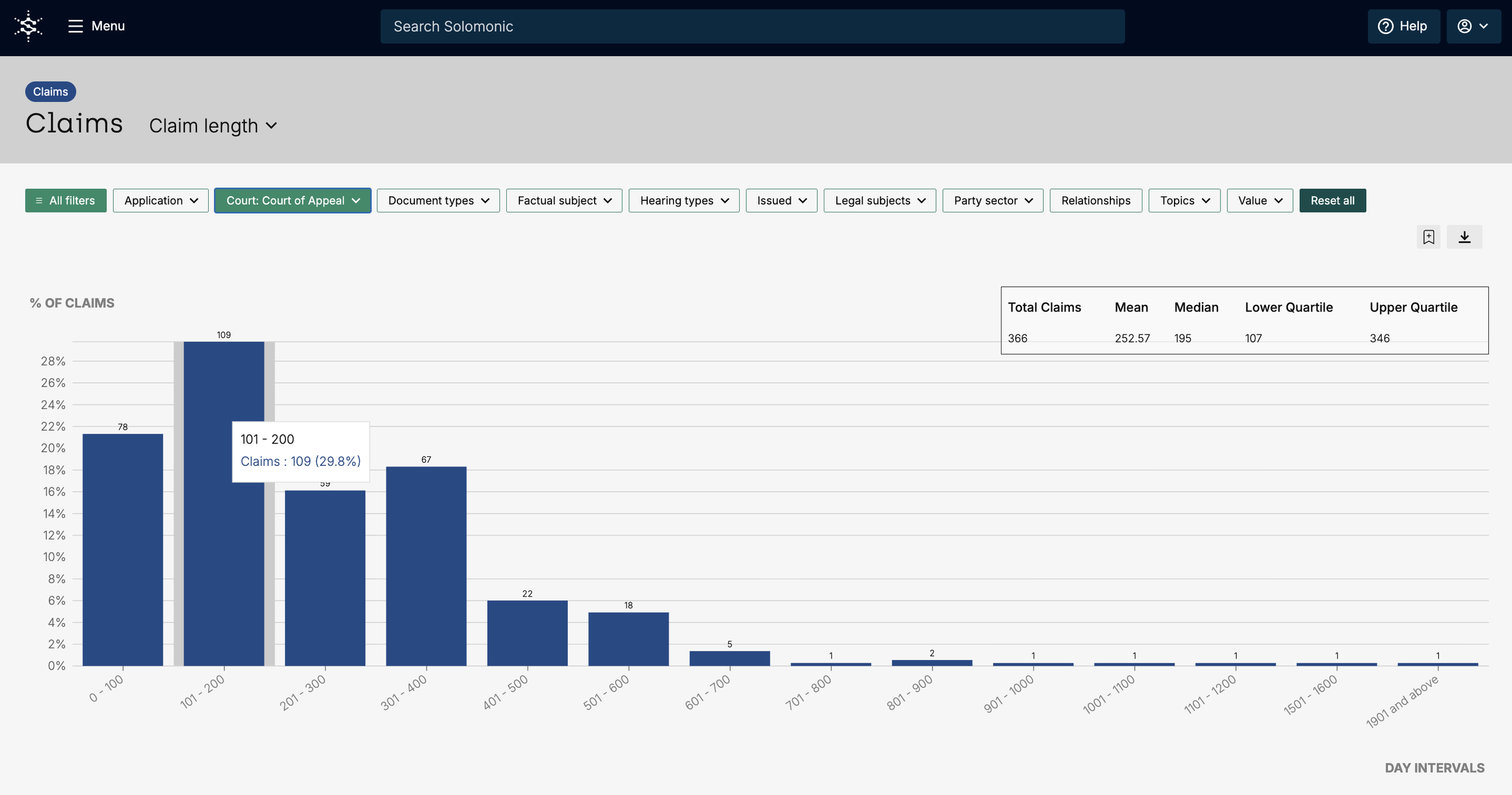Click the Relationships filter button
The image size is (1512, 795).
coord(1095,200)
